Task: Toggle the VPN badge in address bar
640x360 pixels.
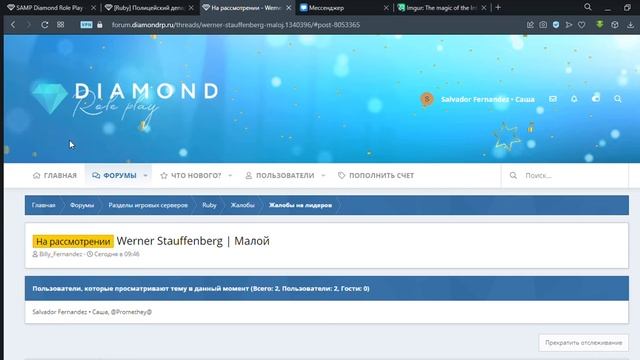Action: (x=86, y=25)
